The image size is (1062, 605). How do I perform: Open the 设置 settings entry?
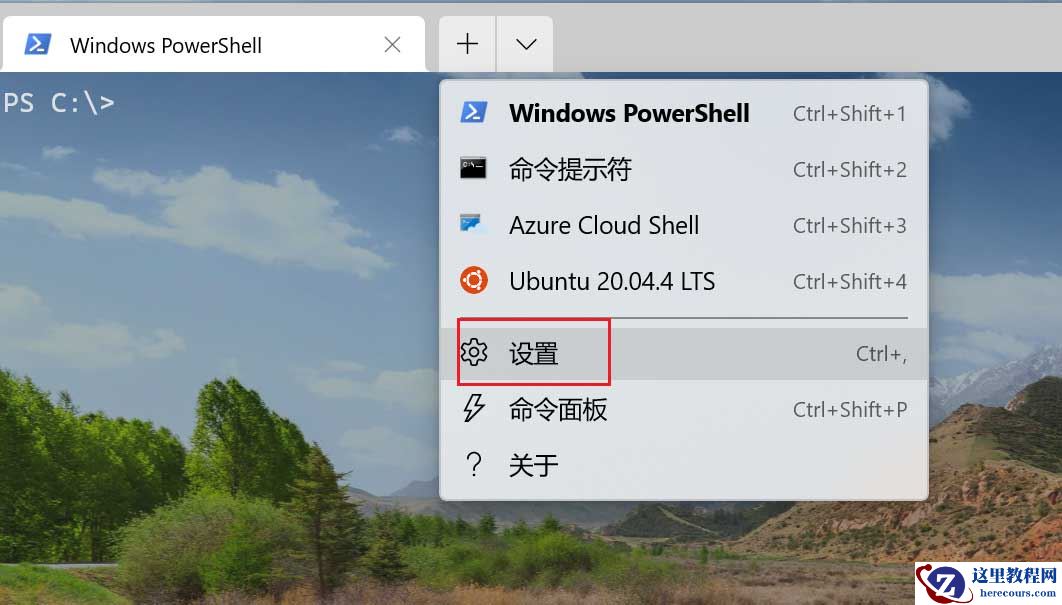(533, 352)
